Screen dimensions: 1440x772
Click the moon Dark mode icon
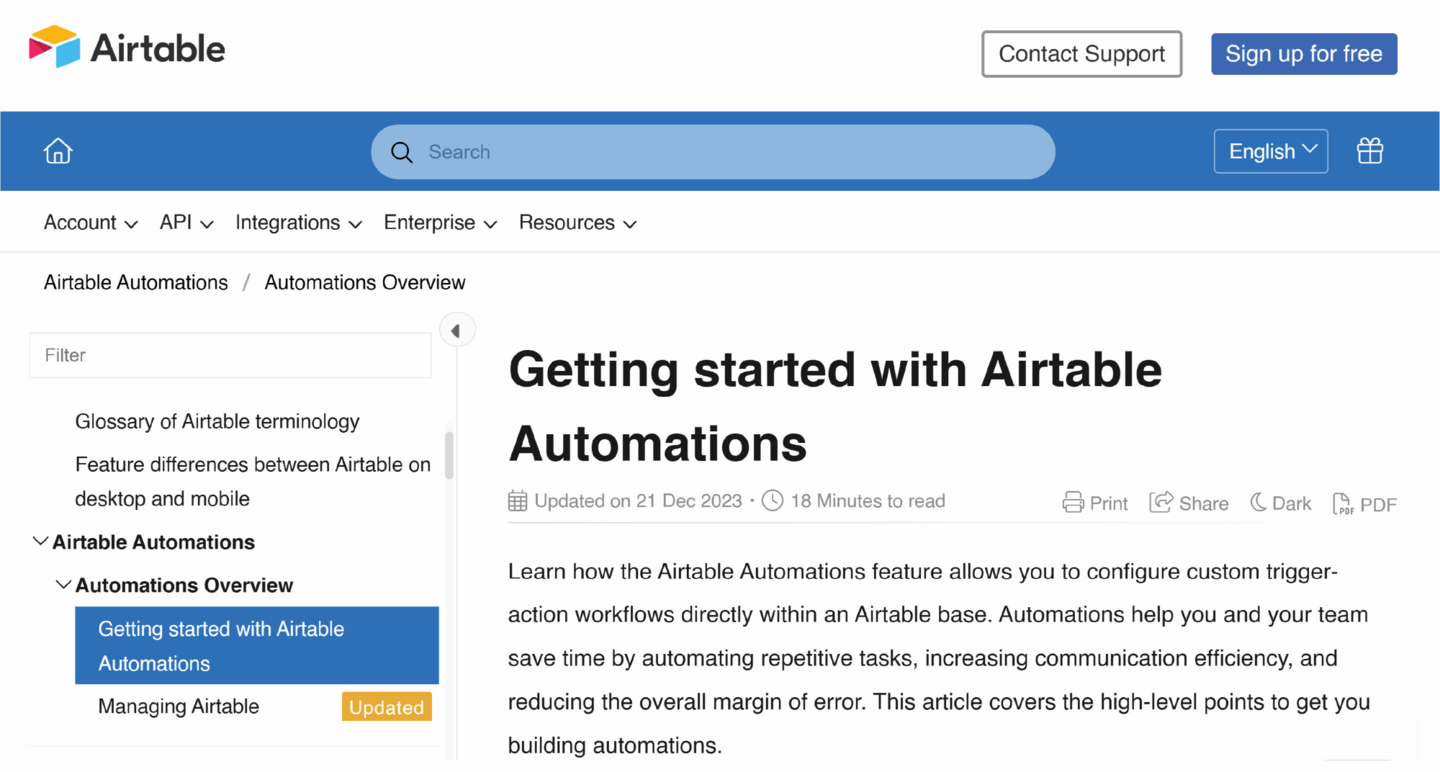coord(1258,502)
